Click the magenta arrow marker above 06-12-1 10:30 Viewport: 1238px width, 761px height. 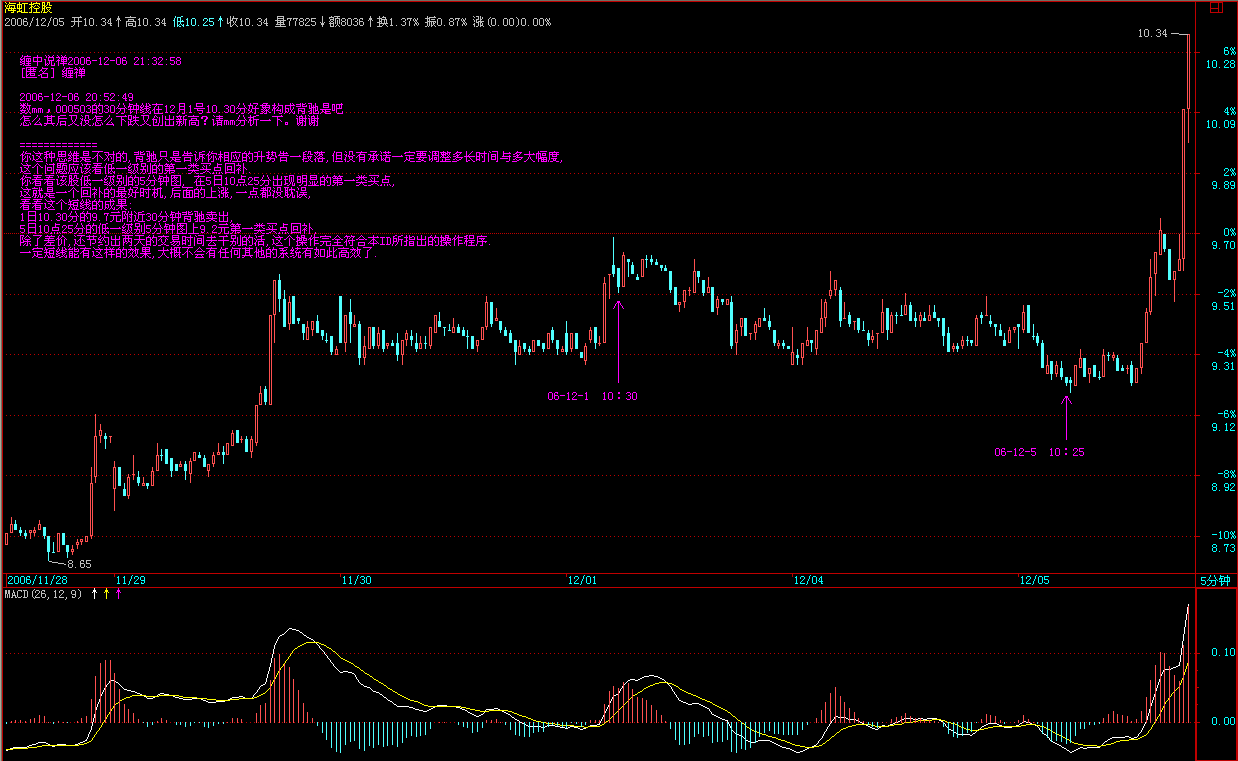click(x=619, y=340)
